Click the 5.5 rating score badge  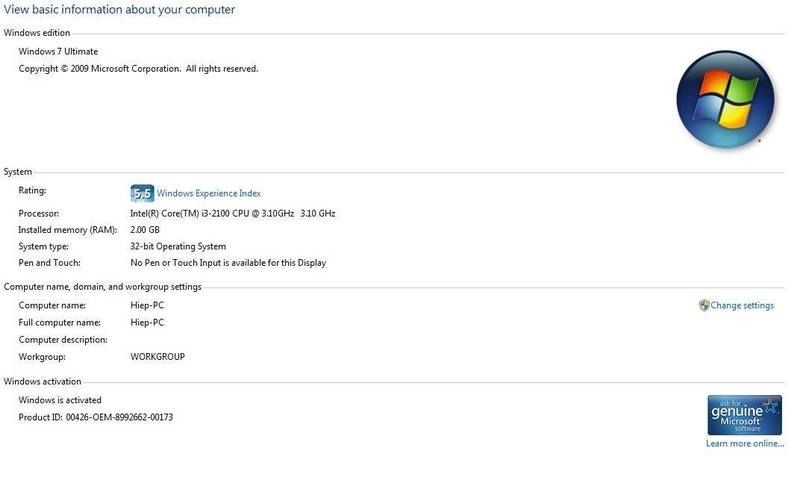click(142, 193)
